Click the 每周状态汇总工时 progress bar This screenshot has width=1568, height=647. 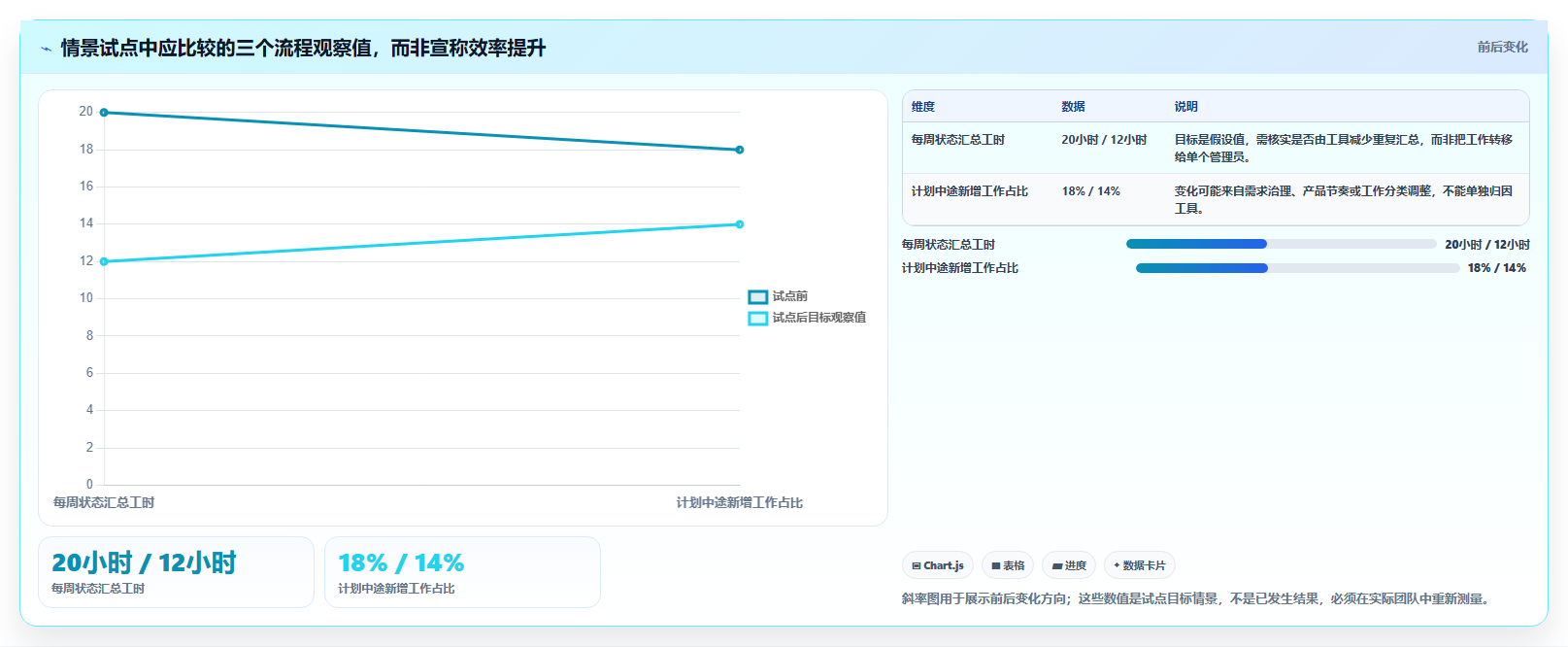[x=1281, y=244]
